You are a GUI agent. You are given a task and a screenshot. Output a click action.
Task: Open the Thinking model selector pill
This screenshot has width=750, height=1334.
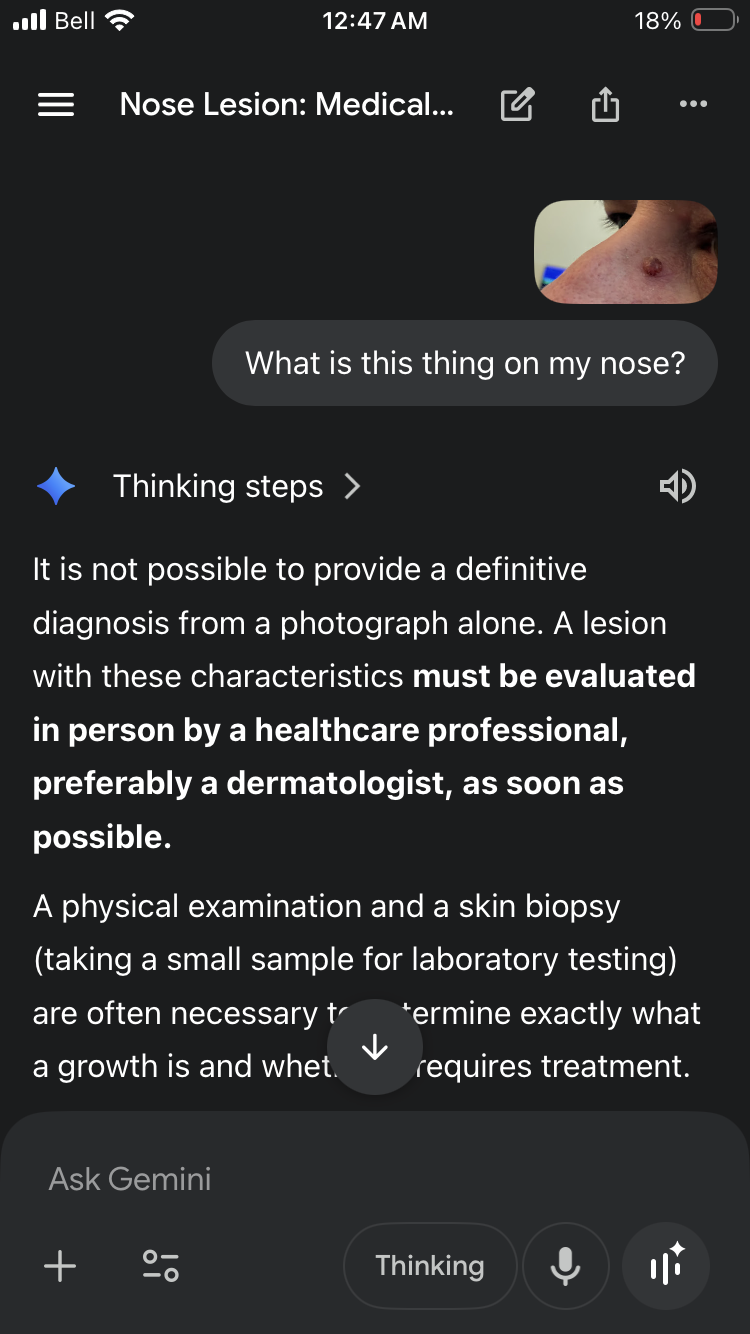[x=430, y=1266]
